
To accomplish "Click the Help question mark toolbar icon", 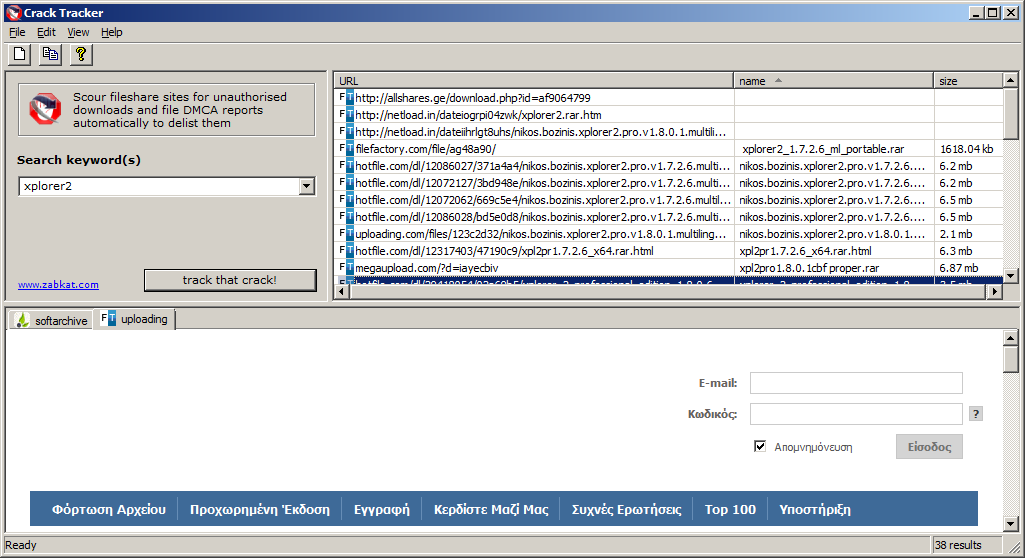I will pos(81,54).
